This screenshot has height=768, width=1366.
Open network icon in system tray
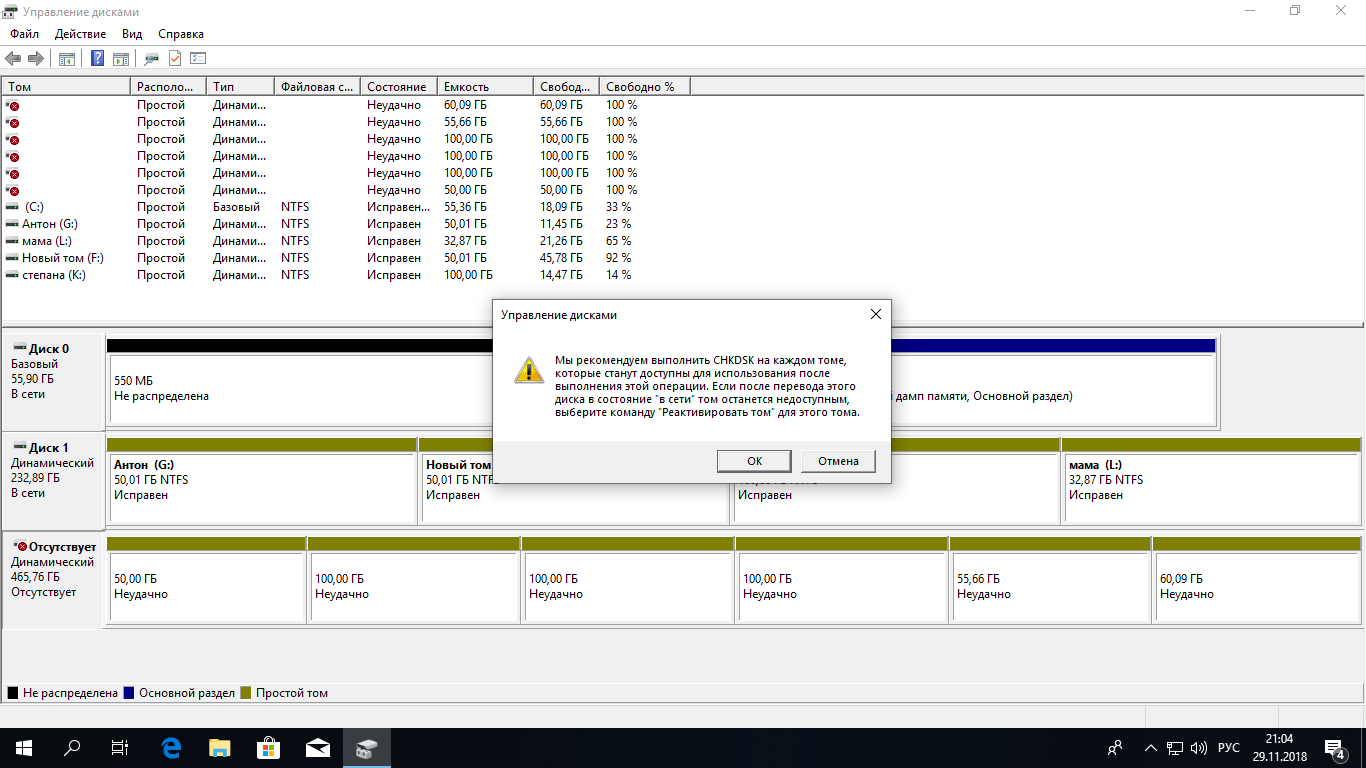point(1175,748)
